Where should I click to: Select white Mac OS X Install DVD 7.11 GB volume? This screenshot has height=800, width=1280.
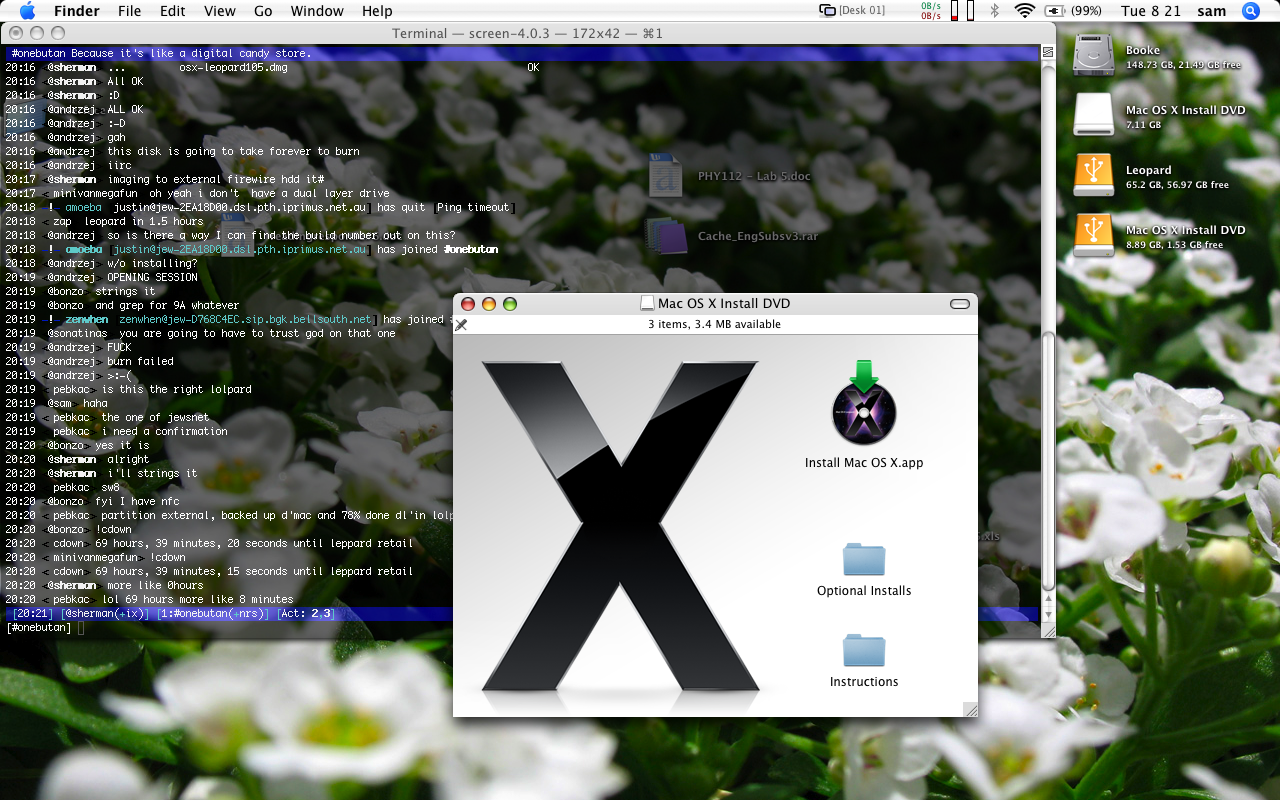[x=1093, y=116]
